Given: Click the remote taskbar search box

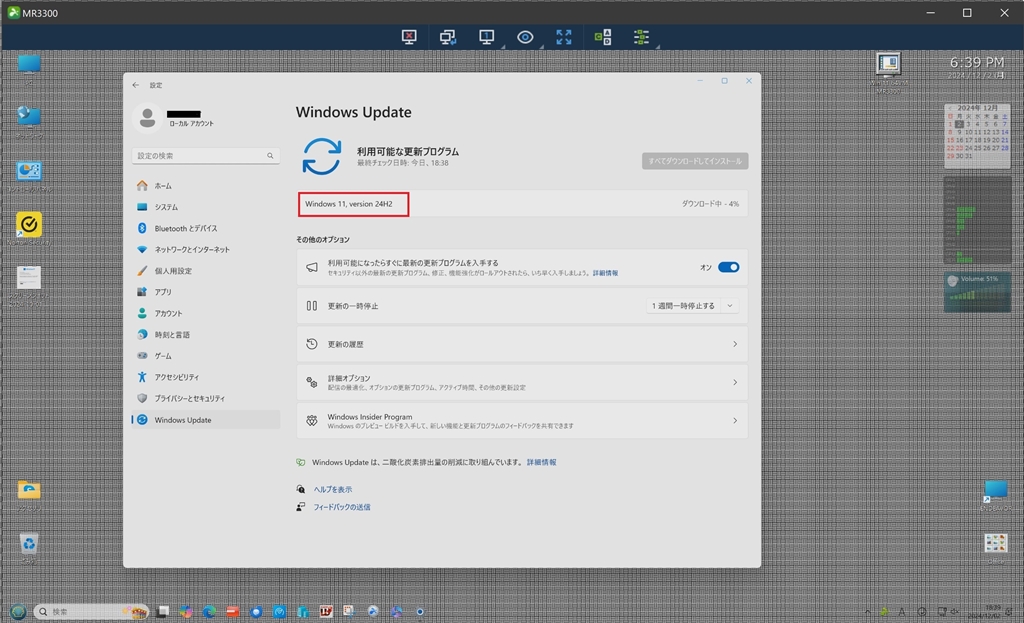Looking at the screenshot, I should [x=91, y=611].
